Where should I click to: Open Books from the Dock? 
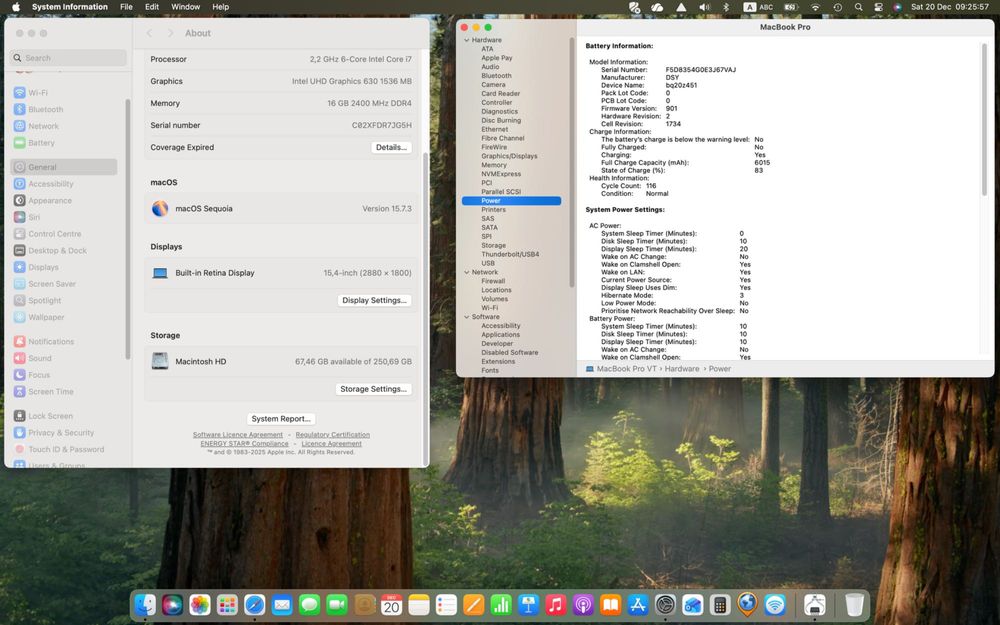[610, 604]
